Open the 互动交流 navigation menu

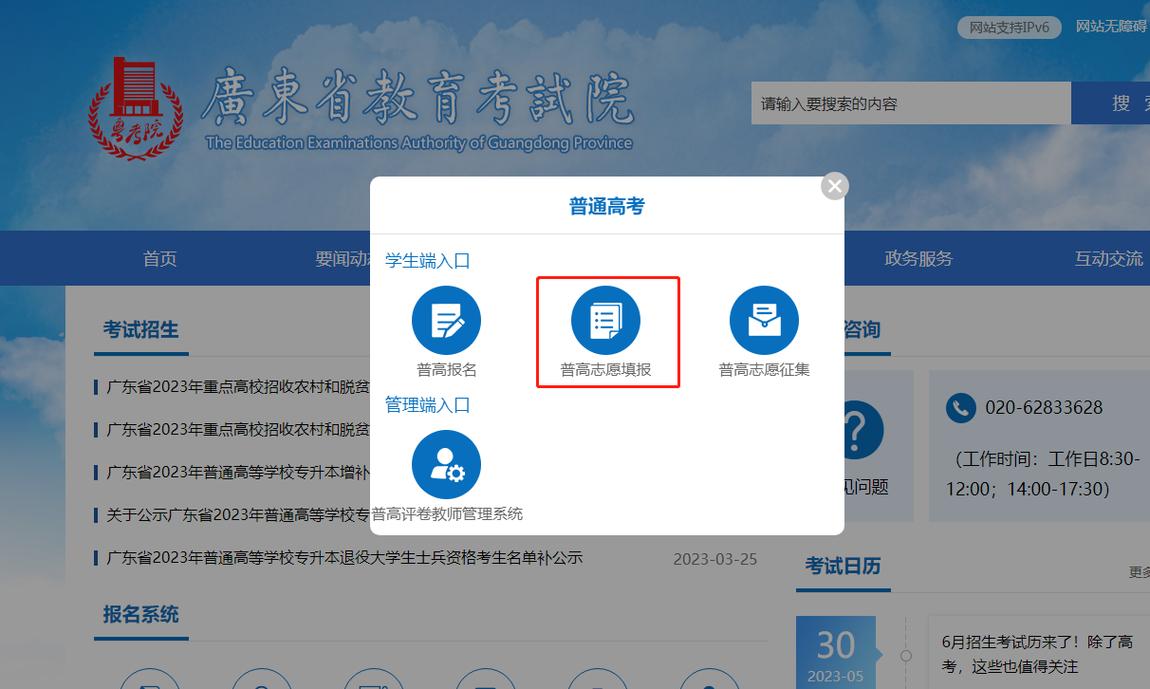tap(1108, 258)
